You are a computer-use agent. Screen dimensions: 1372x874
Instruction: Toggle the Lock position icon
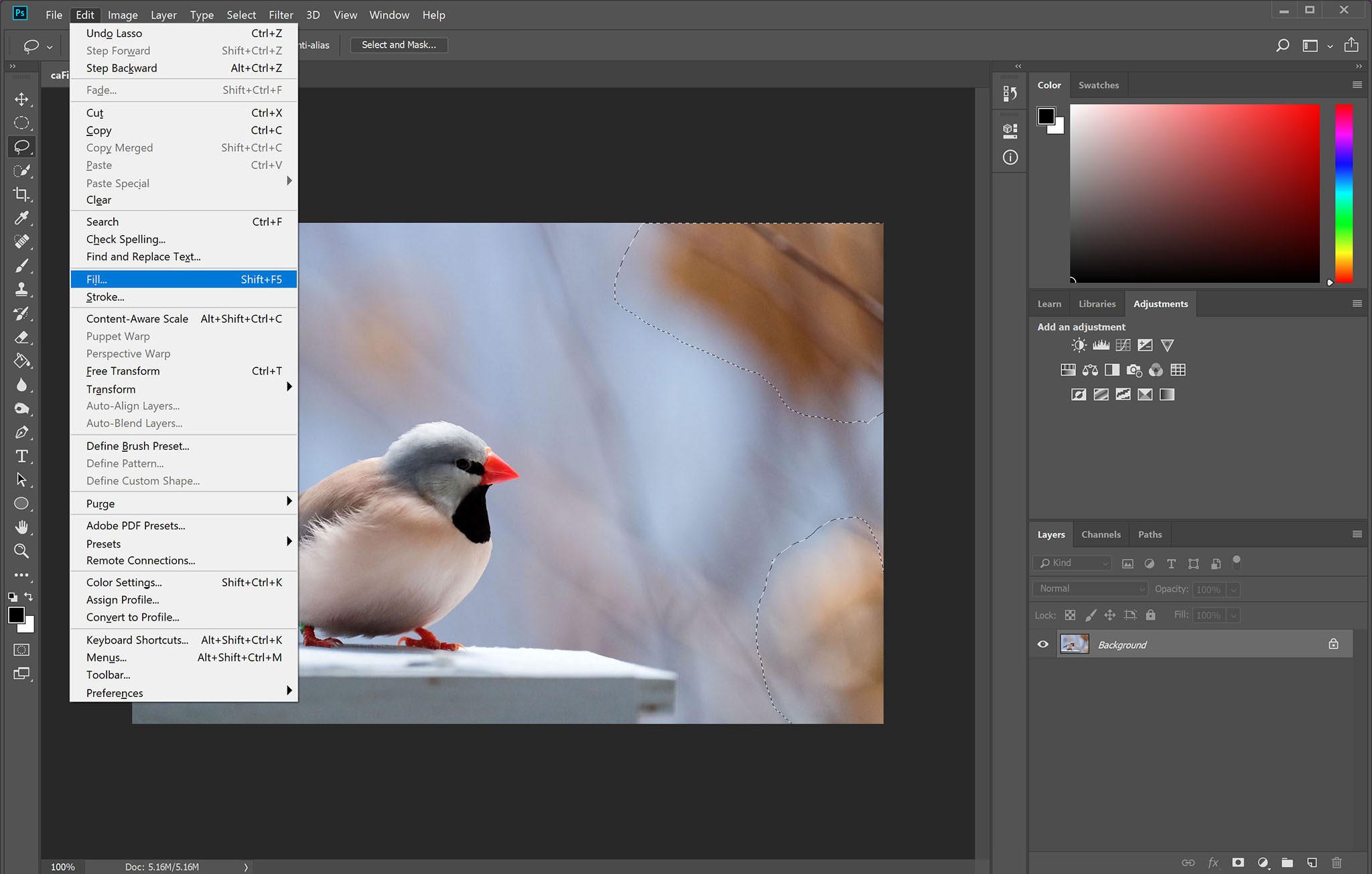pyautogui.click(x=1109, y=615)
